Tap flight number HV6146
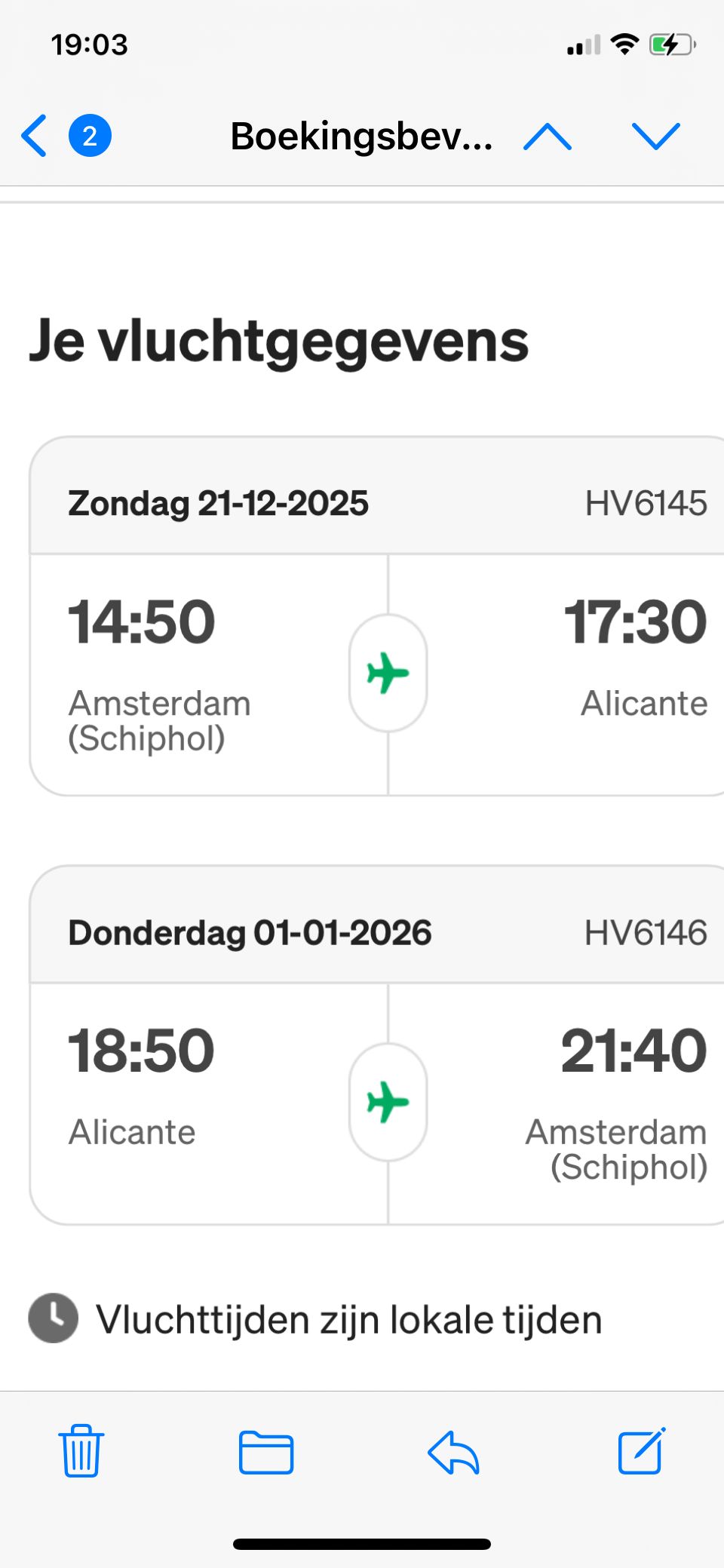Screen dimensions: 724x1568 [x=646, y=933]
